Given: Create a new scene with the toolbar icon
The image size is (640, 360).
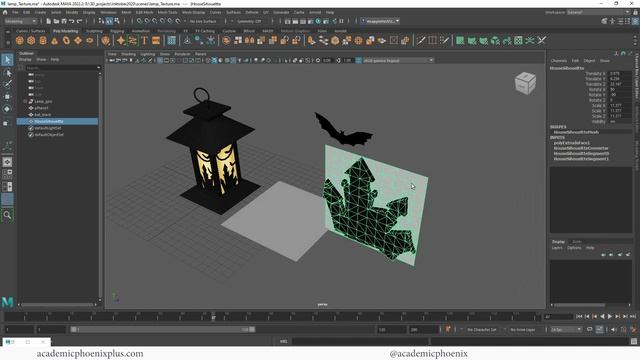Looking at the screenshot, I should point(49,21).
